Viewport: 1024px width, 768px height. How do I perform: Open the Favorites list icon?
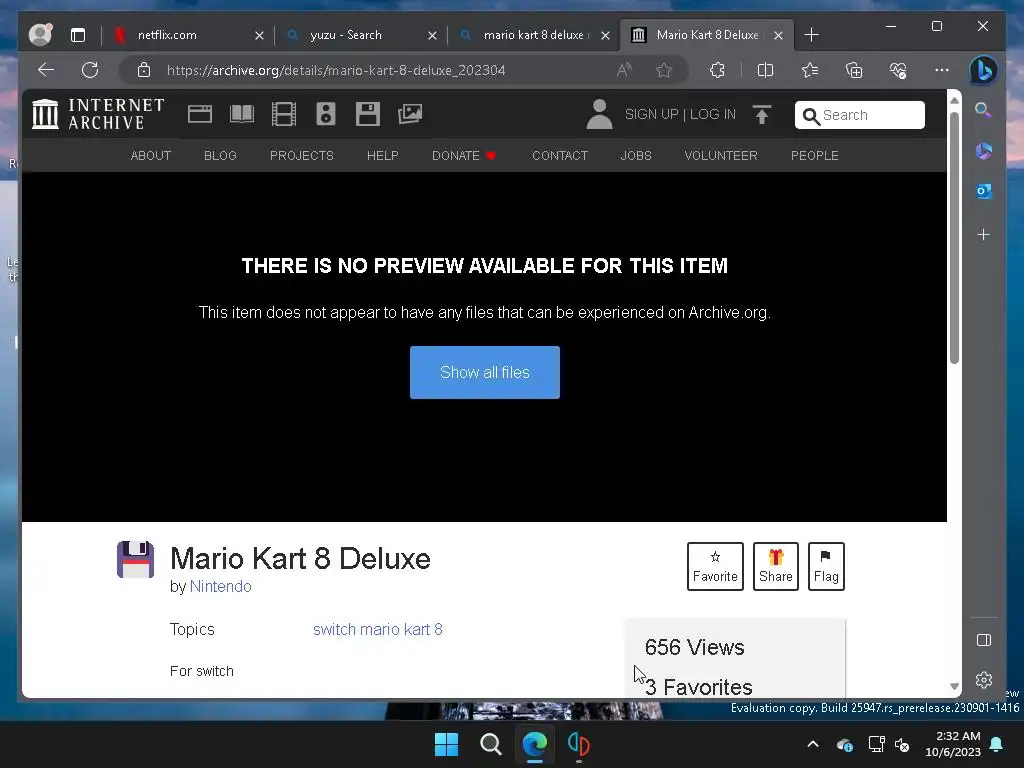coord(810,70)
